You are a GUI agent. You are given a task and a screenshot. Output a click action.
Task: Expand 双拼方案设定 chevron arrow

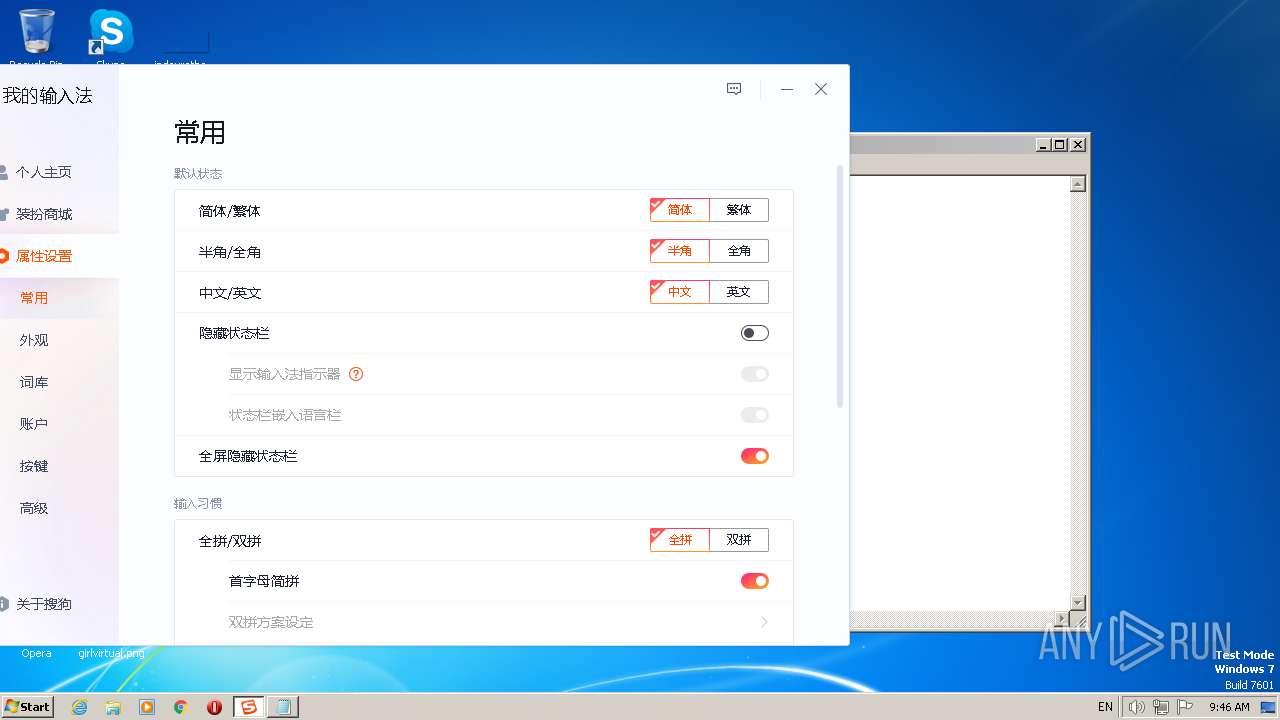tap(764, 622)
